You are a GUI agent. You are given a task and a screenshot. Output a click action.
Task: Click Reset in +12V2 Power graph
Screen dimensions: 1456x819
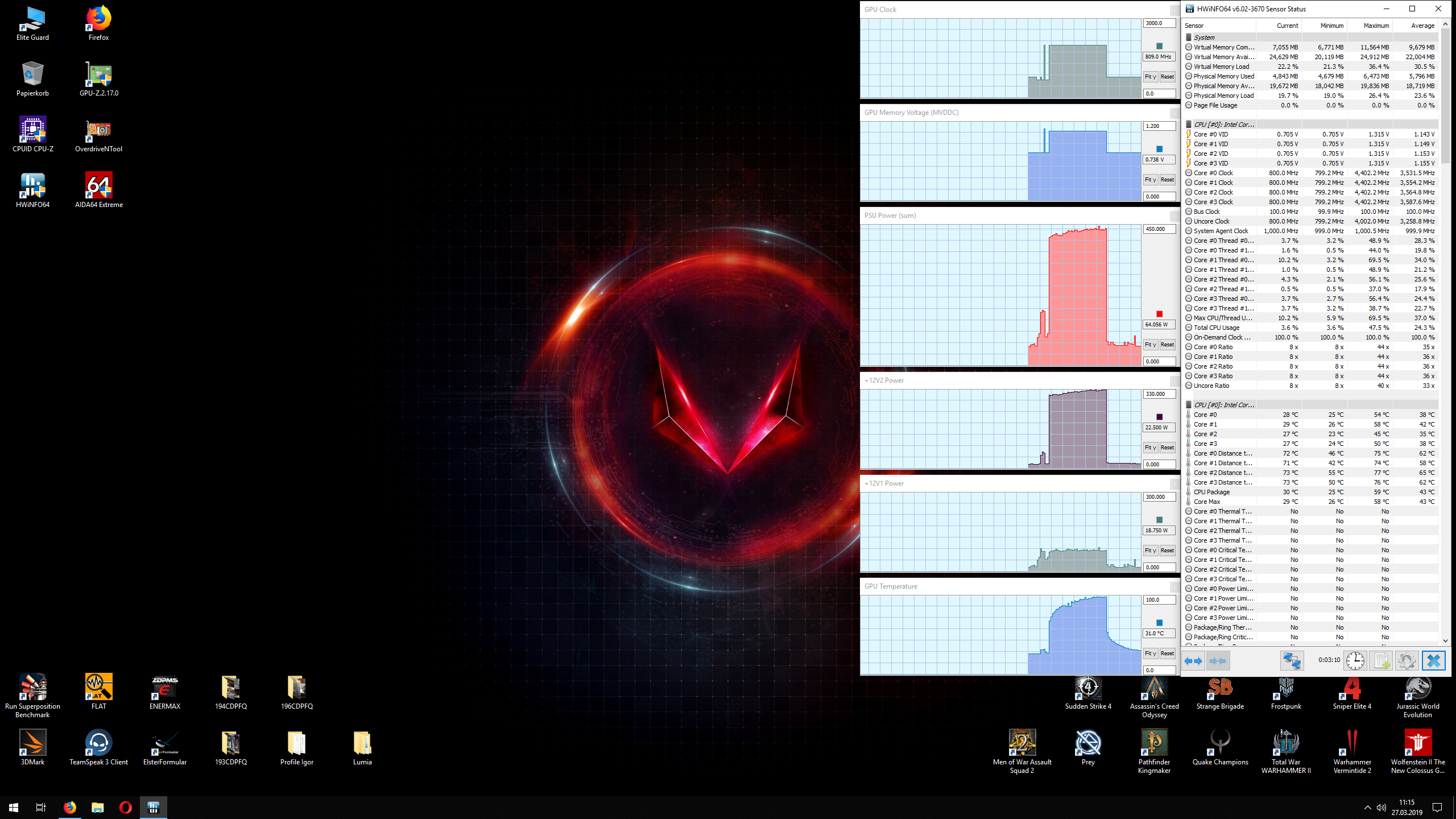tap(1167, 448)
